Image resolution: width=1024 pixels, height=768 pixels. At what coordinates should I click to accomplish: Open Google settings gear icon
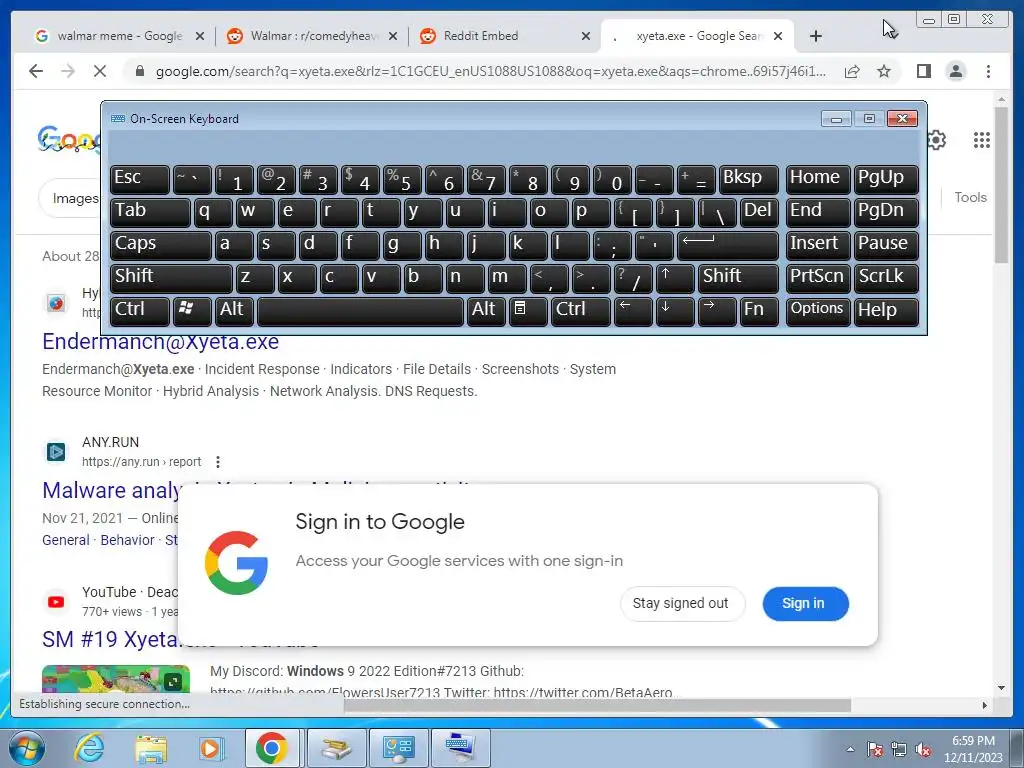[937, 140]
